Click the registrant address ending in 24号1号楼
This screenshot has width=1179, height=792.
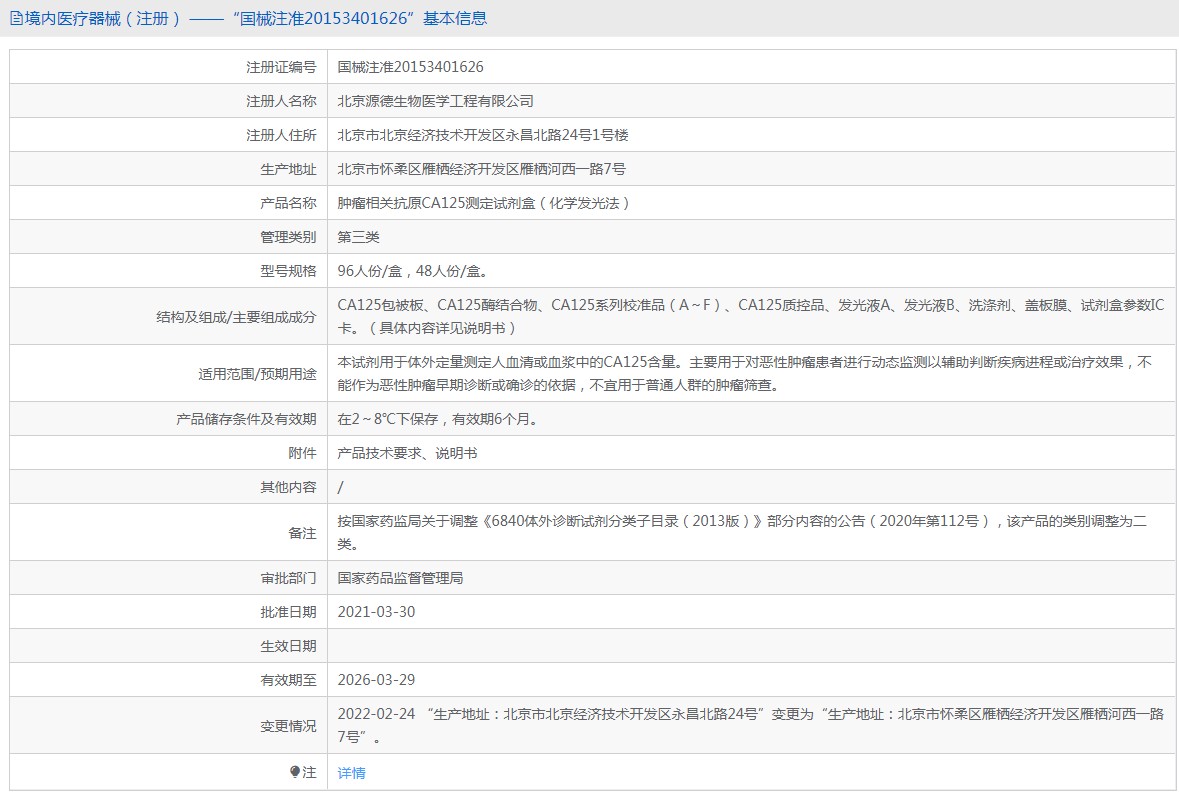(482, 135)
